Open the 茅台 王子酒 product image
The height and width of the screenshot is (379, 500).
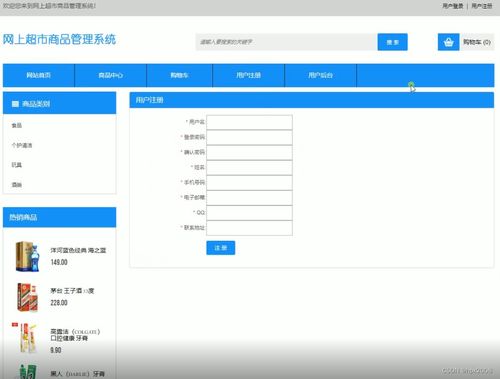click(28, 297)
